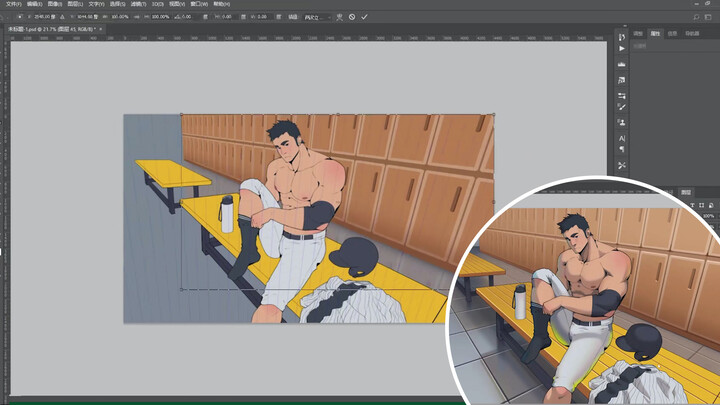Open the Histogram panel icon
The image size is (720, 405).
622,64
